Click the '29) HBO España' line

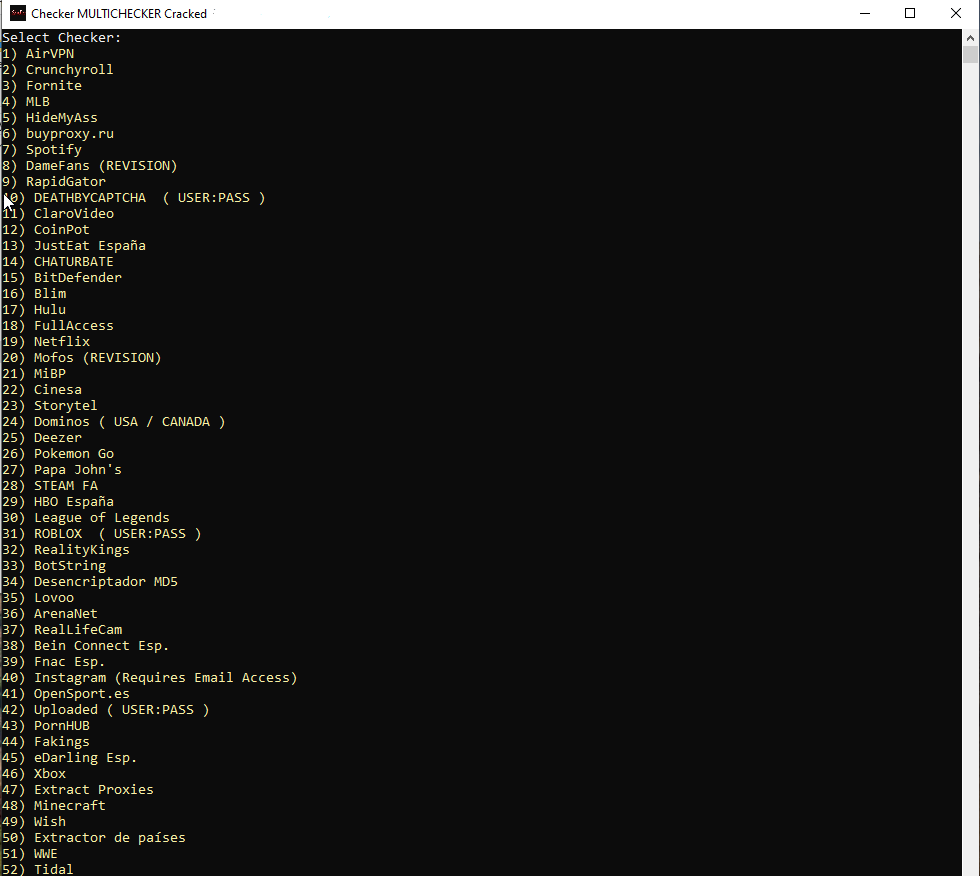58,502
